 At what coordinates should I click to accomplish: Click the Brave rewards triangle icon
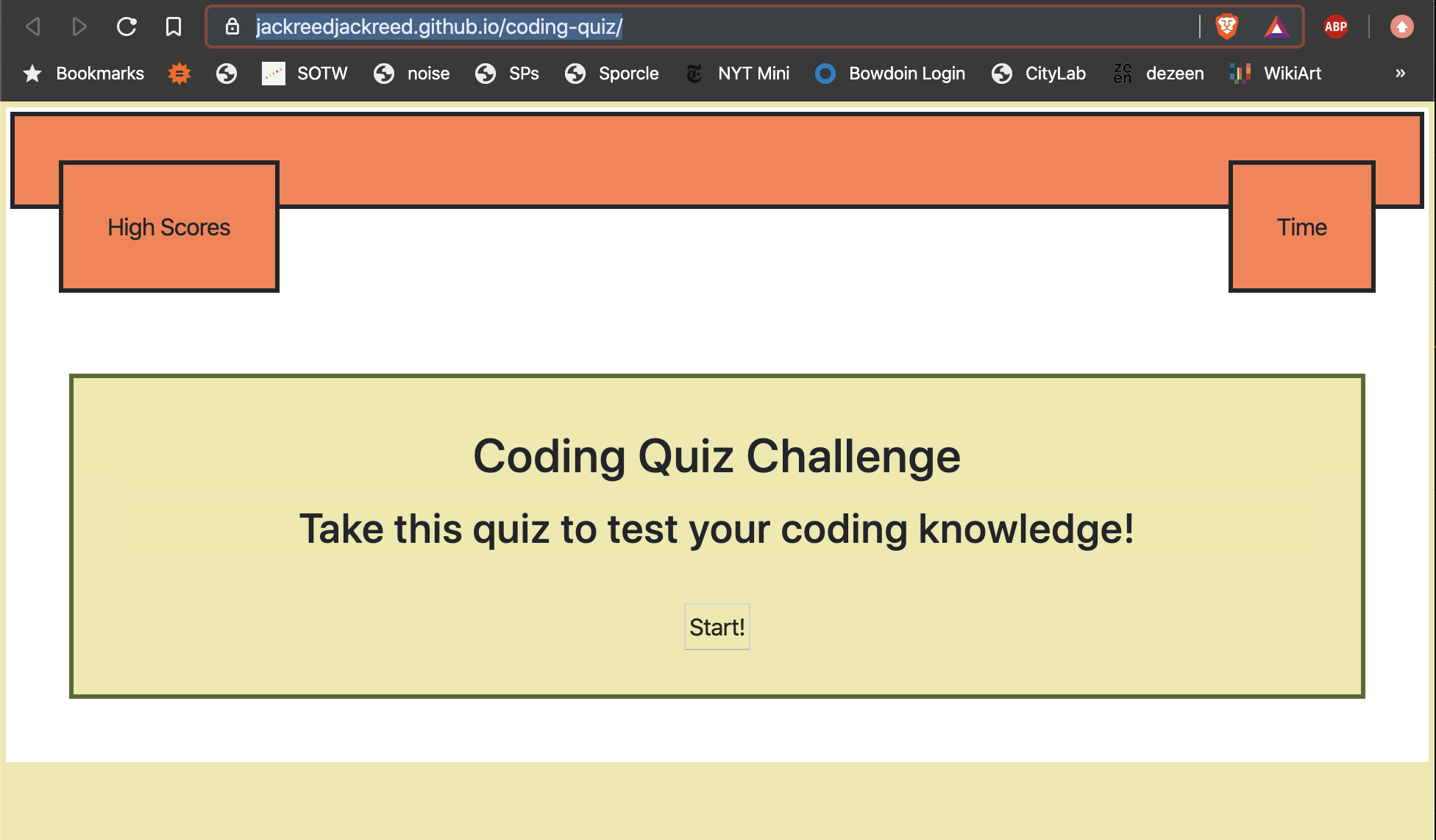(1275, 27)
